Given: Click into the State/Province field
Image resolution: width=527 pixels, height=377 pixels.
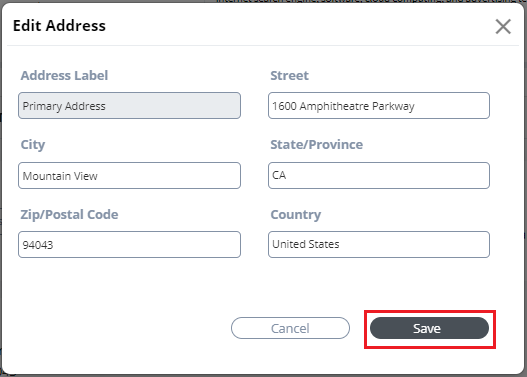Looking at the screenshot, I should click(x=379, y=175).
